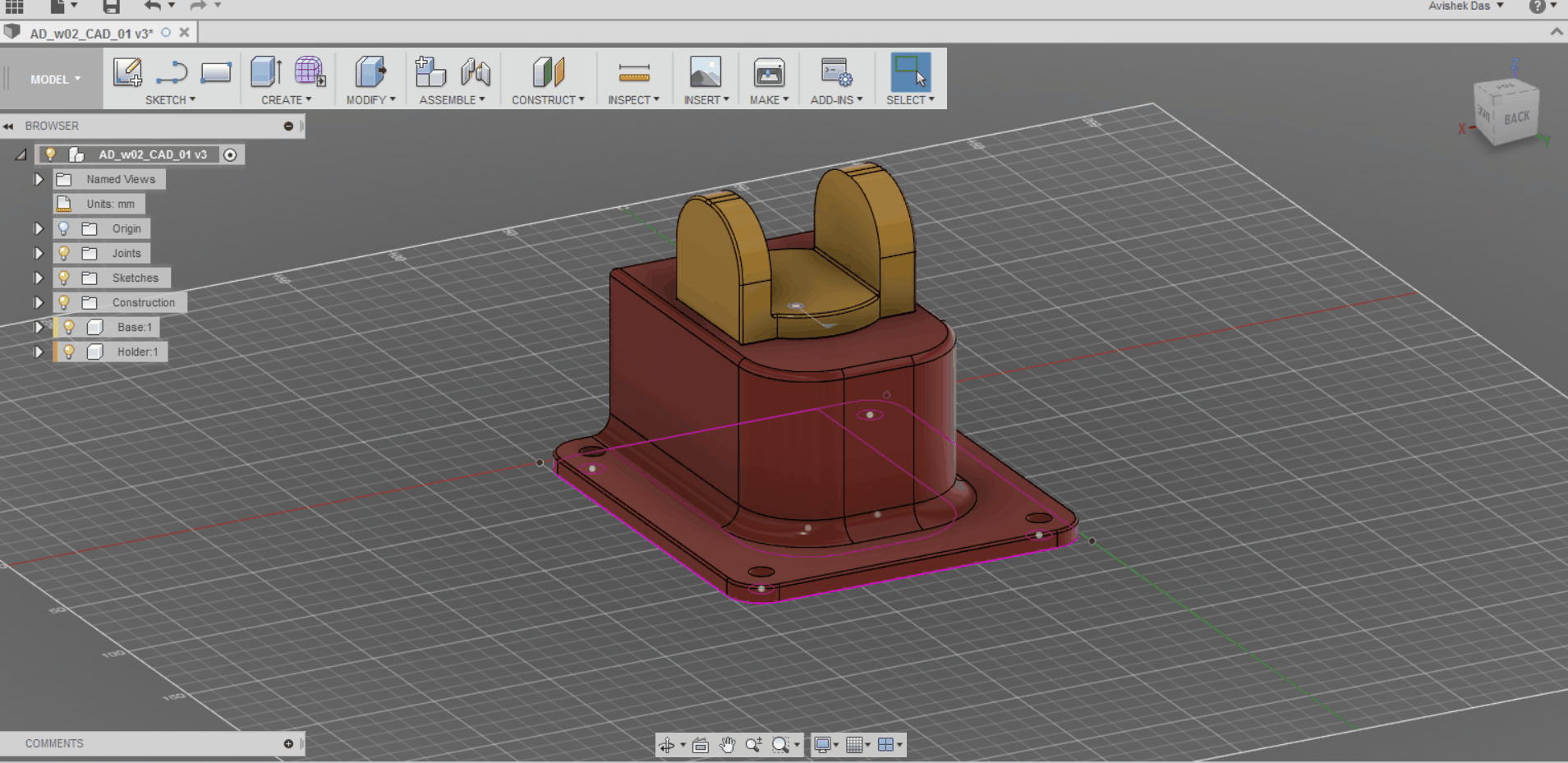Open the SKETCH menu
This screenshot has height=763, width=1568.
click(170, 100)
